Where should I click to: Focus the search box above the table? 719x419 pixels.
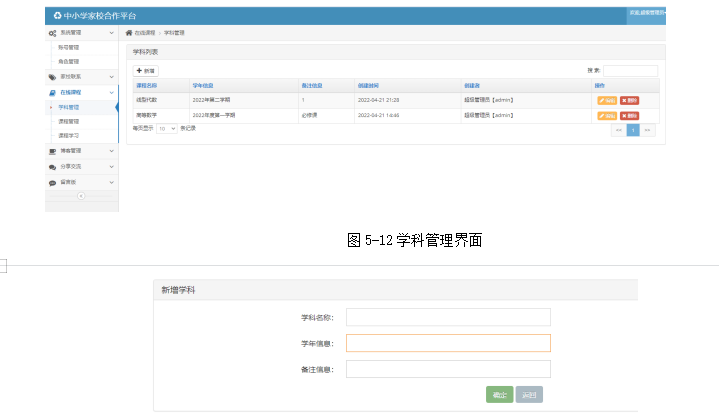pos(631,71)
